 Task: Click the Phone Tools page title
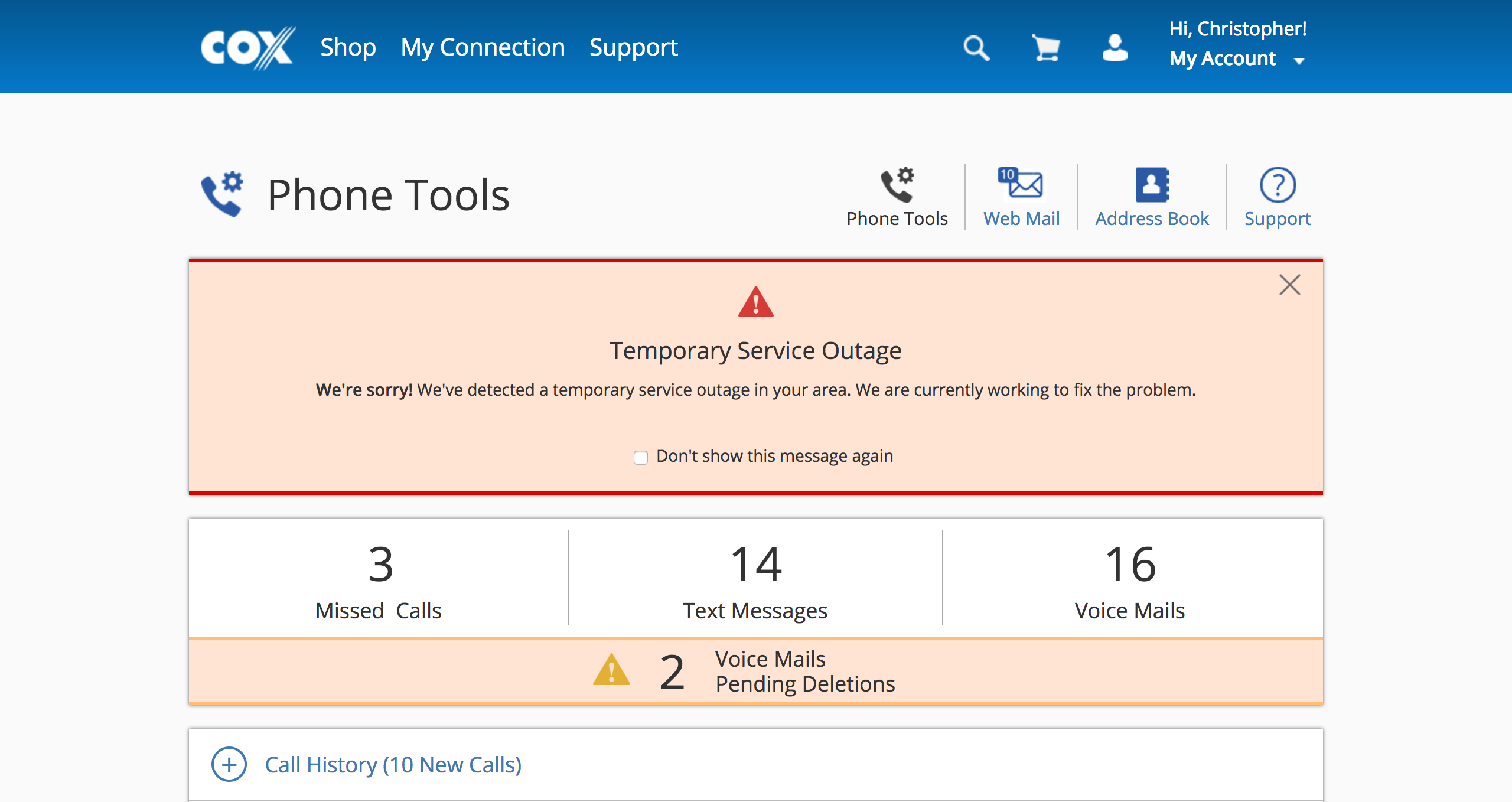(388, 195)
